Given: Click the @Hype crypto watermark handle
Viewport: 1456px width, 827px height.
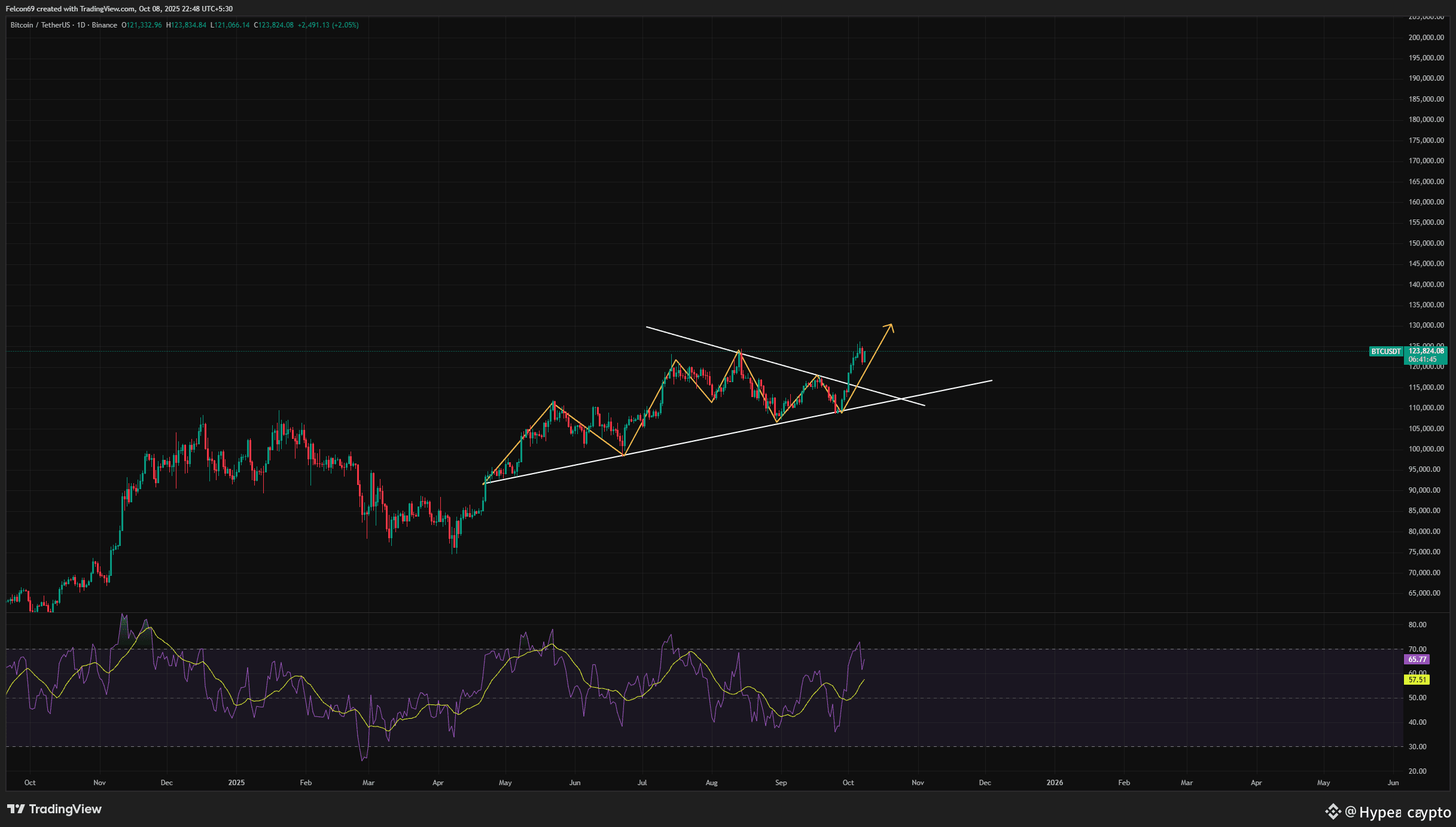Looking at the screenshot, I should [1397, 812].
